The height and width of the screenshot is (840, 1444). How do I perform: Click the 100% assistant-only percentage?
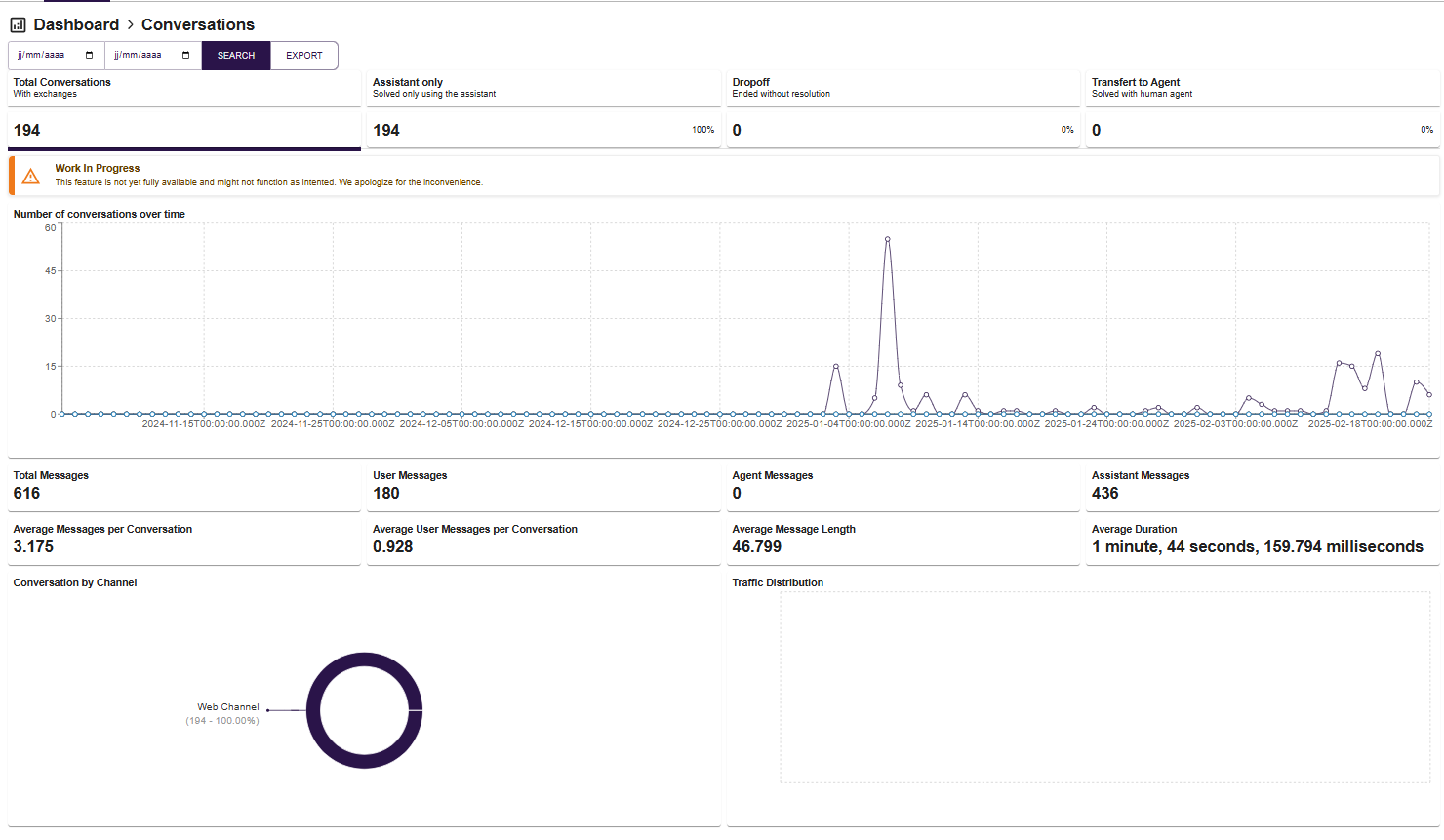703,130
